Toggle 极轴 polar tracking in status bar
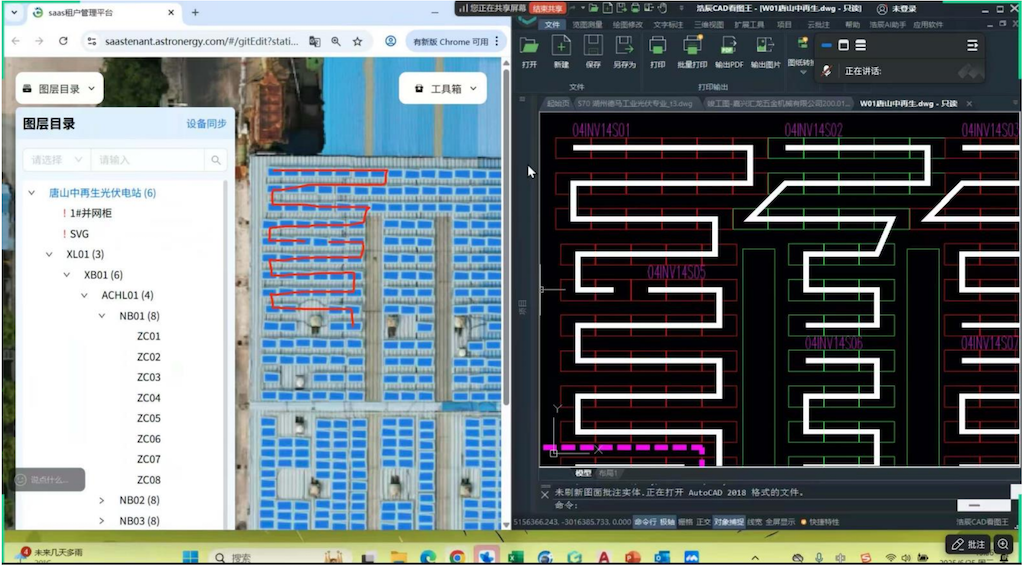The height and width of the screenshot is (567, 1024). pos(667,522)
